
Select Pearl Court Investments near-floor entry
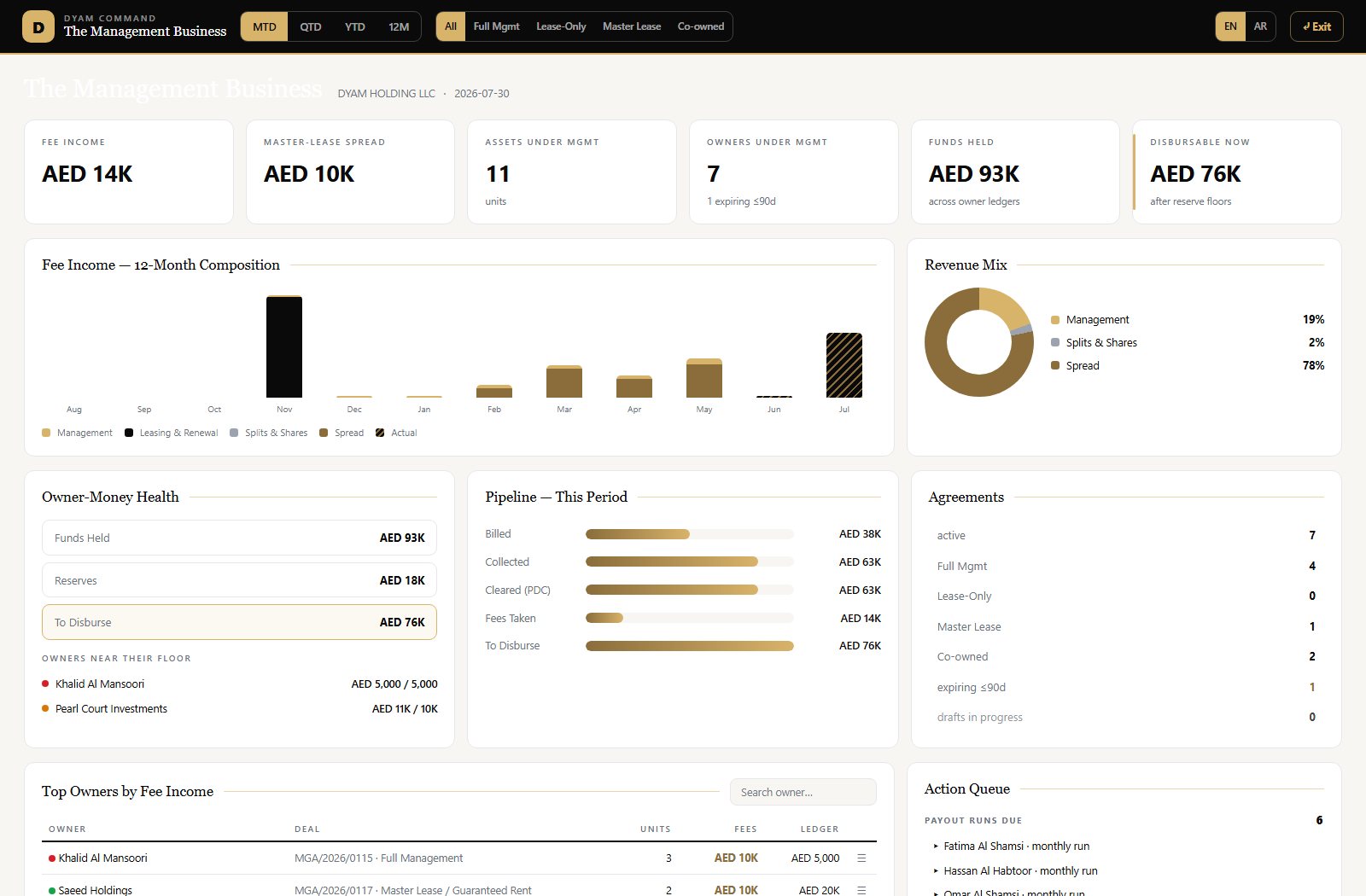[x=239, y=708]
